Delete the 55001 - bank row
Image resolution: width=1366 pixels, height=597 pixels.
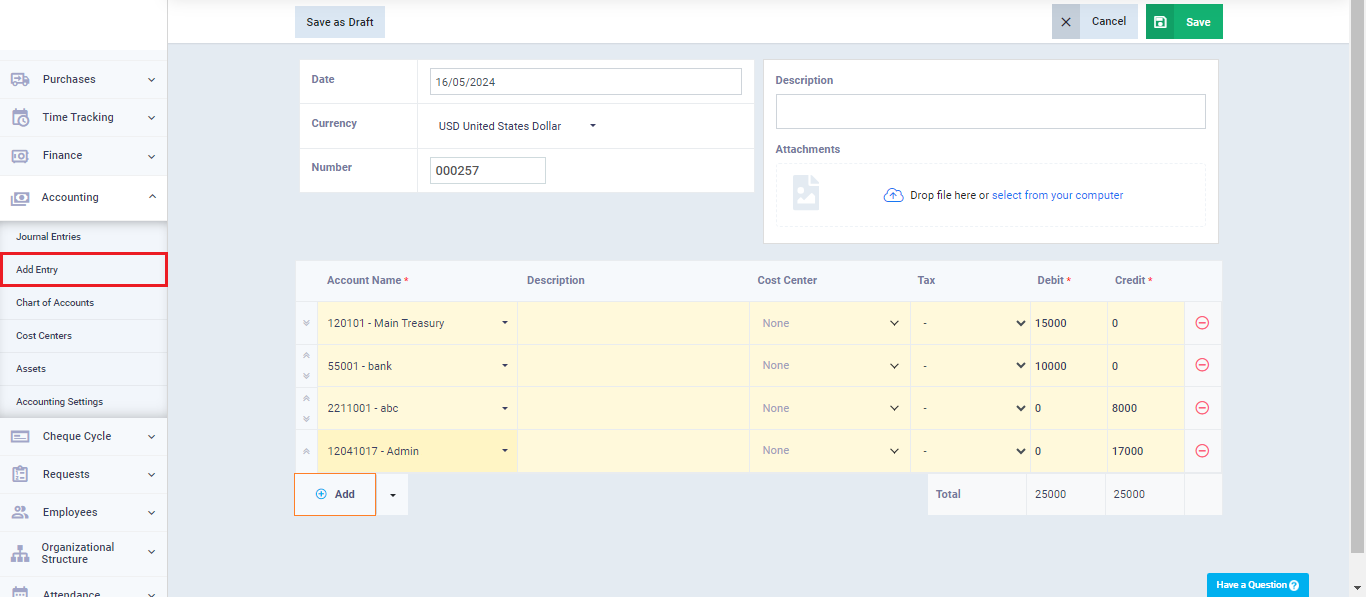(x=1202, y=366)
